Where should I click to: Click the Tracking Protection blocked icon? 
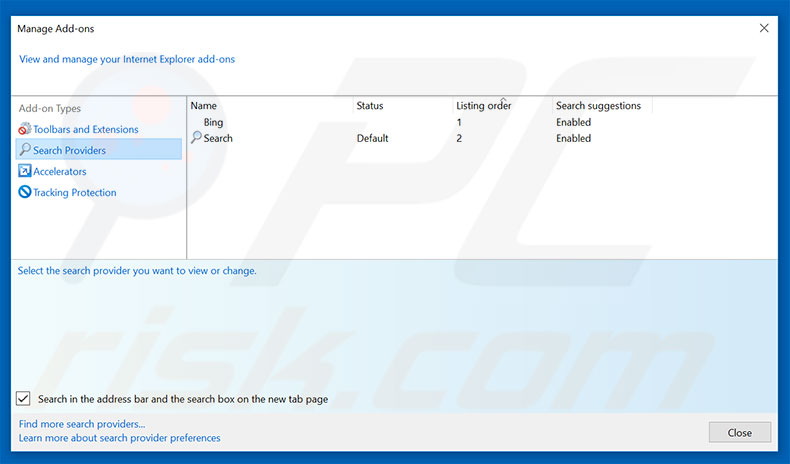[24, 192]
